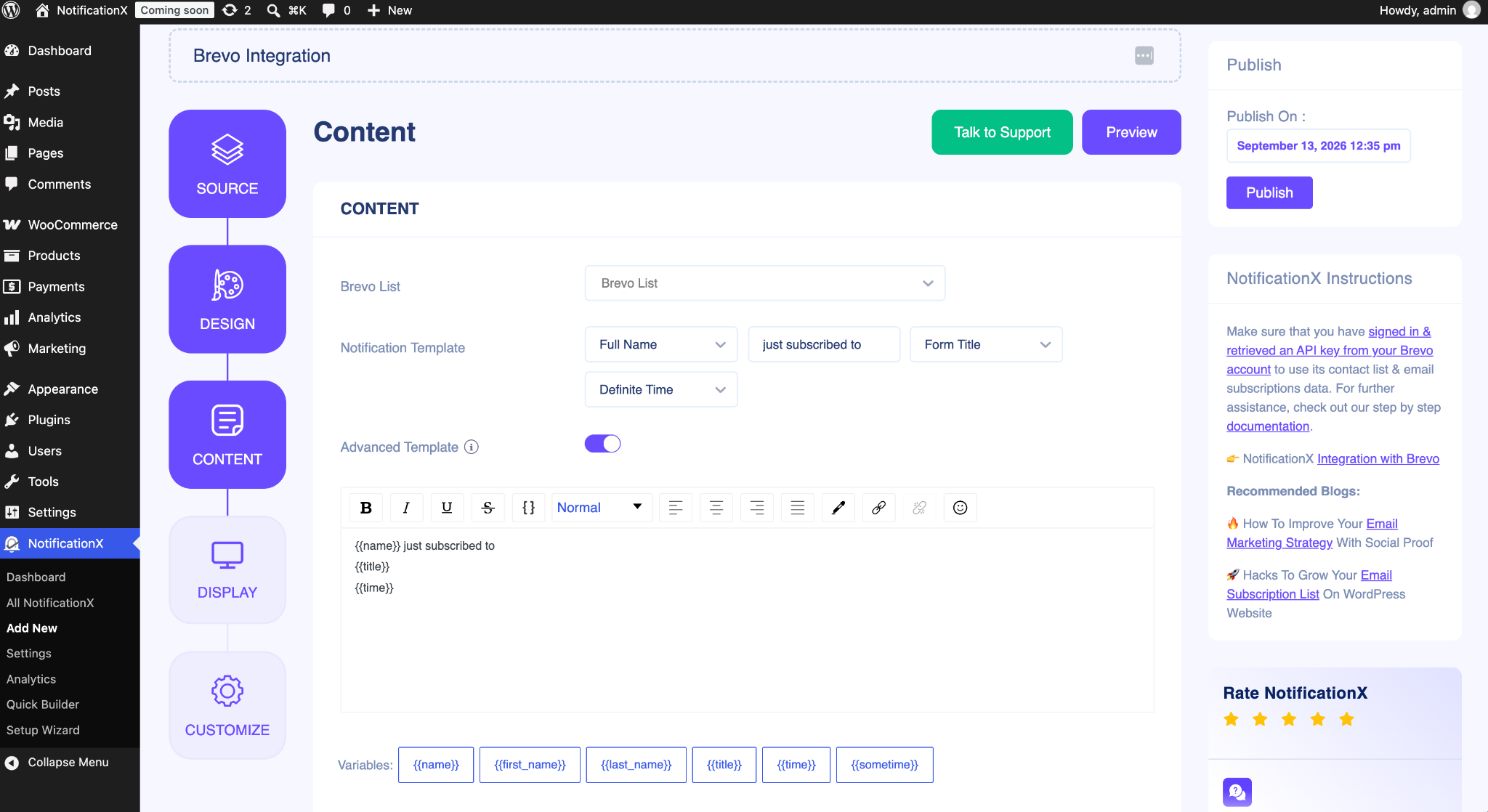Image resolution: width=1488 pixels, height=812 pixels.
Task: Apply strikethrough formatting in editor
Action: [x=488, y=508]
